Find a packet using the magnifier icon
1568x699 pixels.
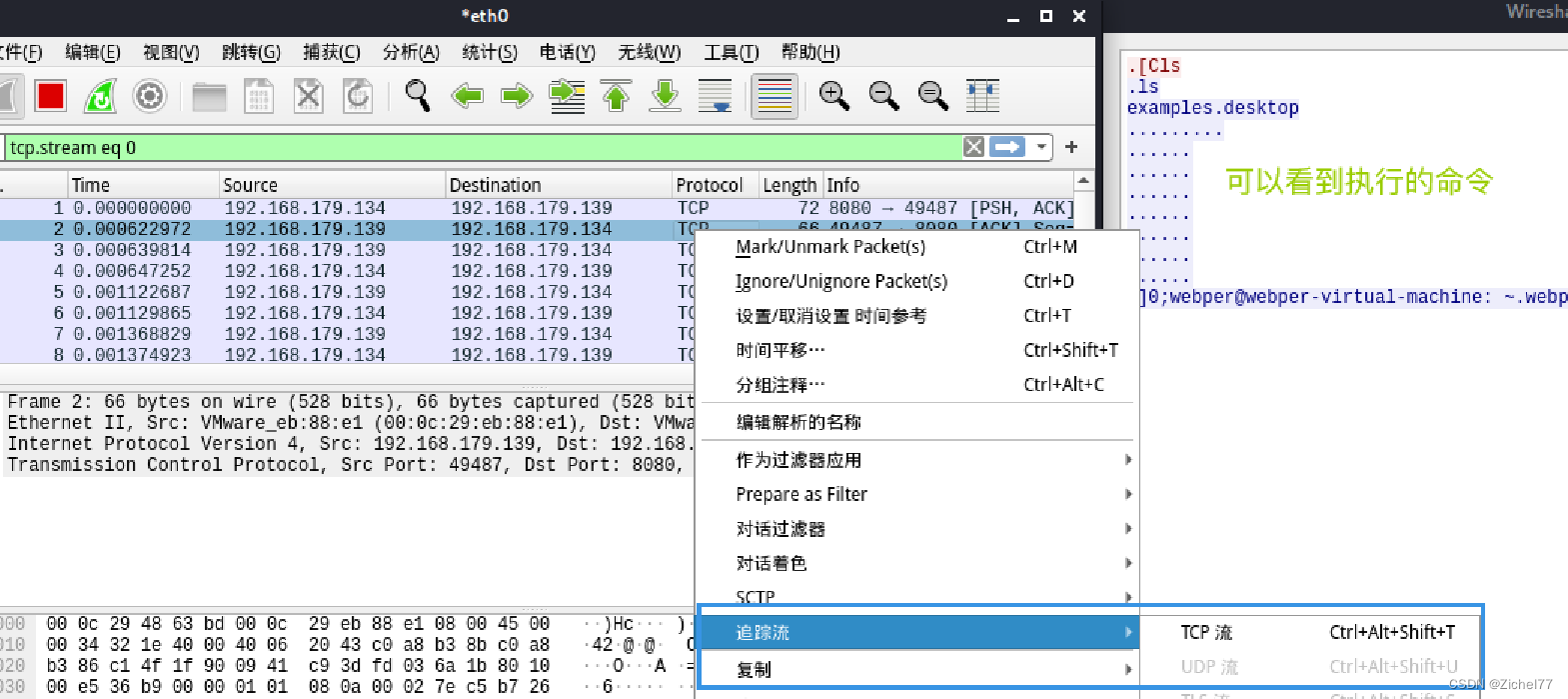click(x=418, y=96)
